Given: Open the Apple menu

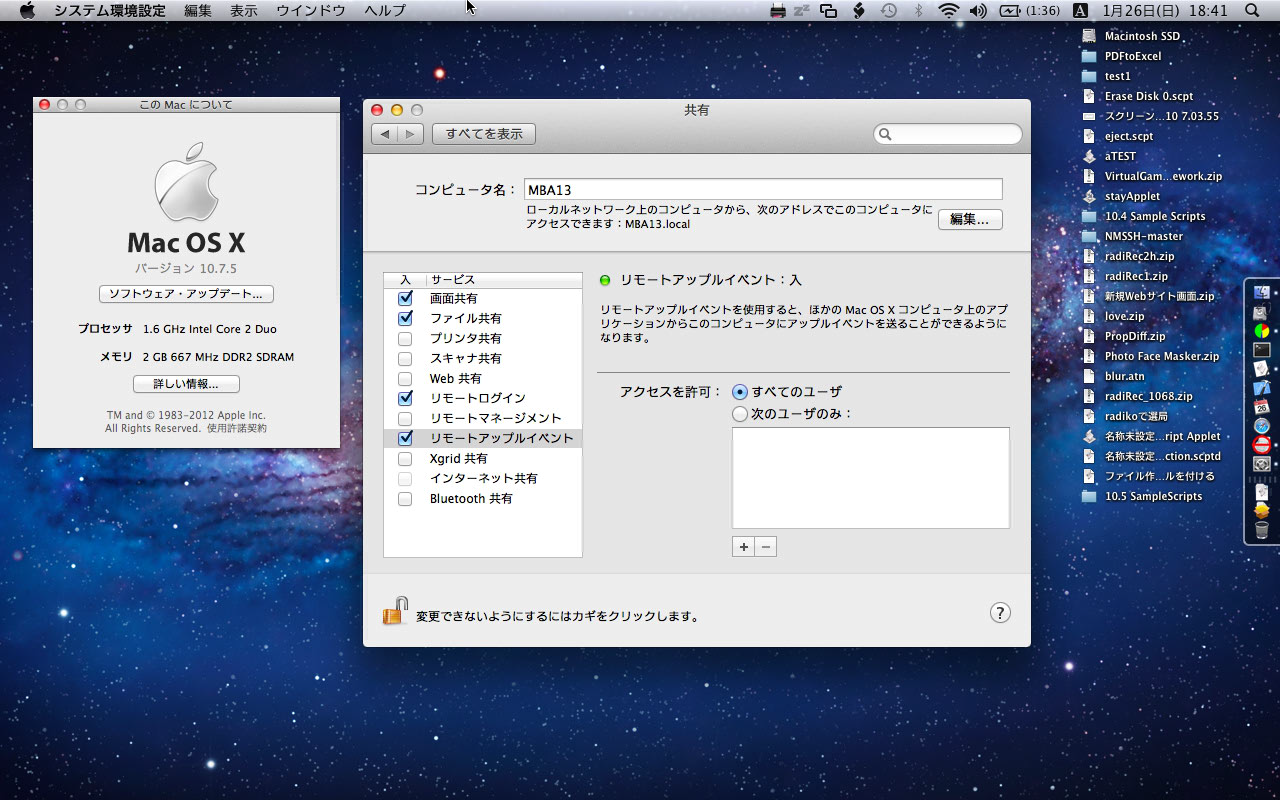Looking at the screenshot, I should point(27,10).
